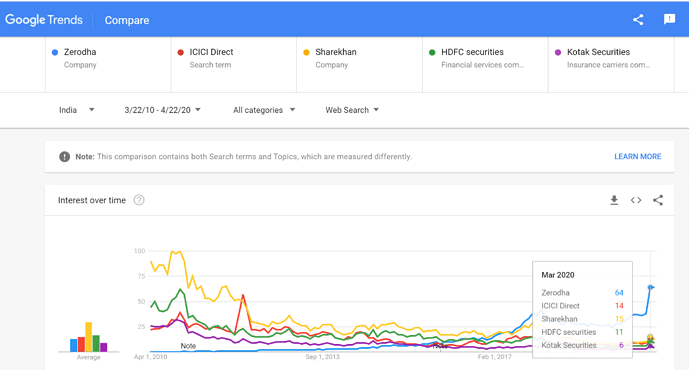This screenshot has width=689, height=370.
Task: Click the exclamation note icon
Action: tap(65, 156)
